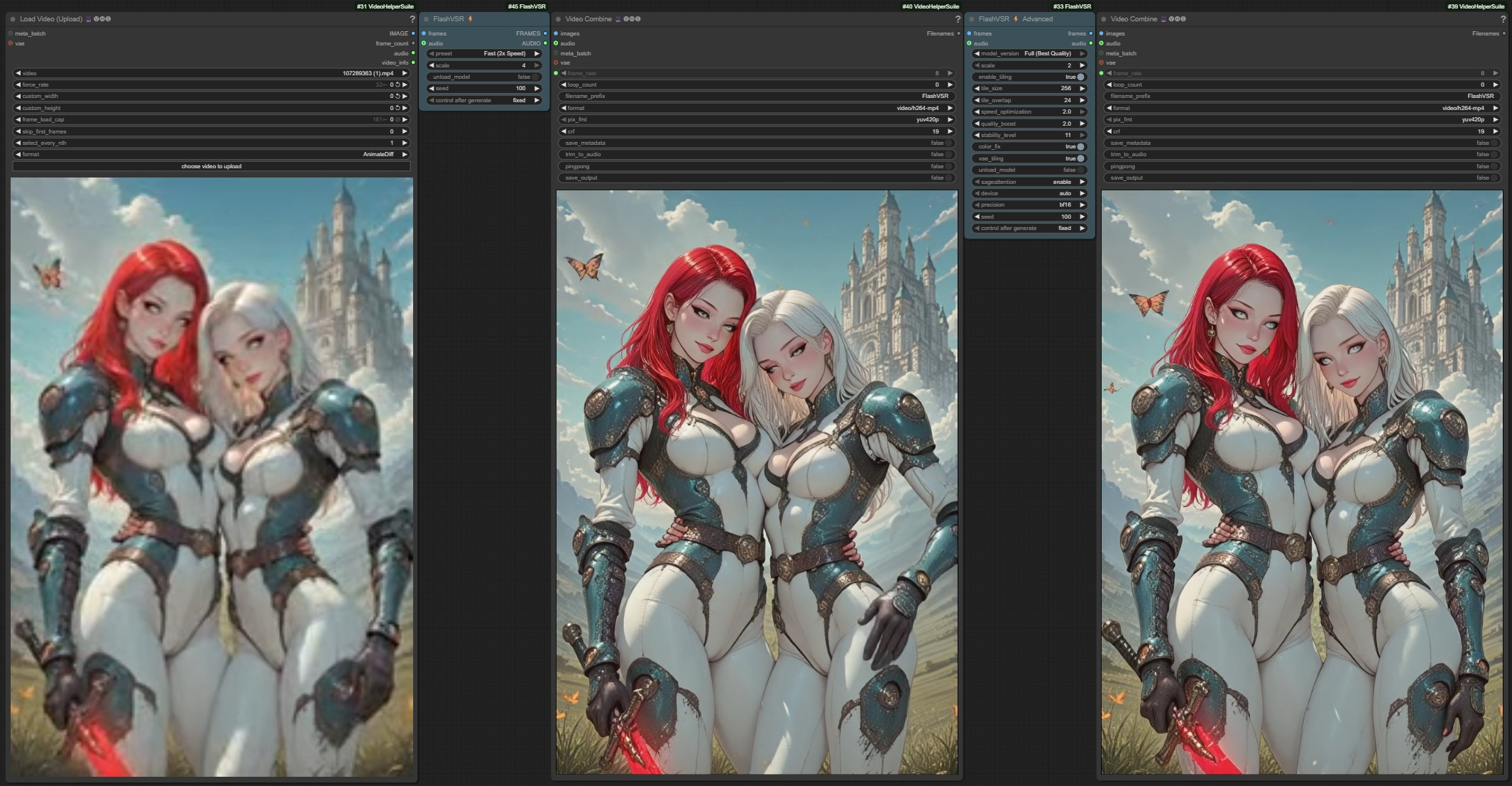Click the choose video to upload button
The image size is (1512, 786).
(x=211, y=166)
